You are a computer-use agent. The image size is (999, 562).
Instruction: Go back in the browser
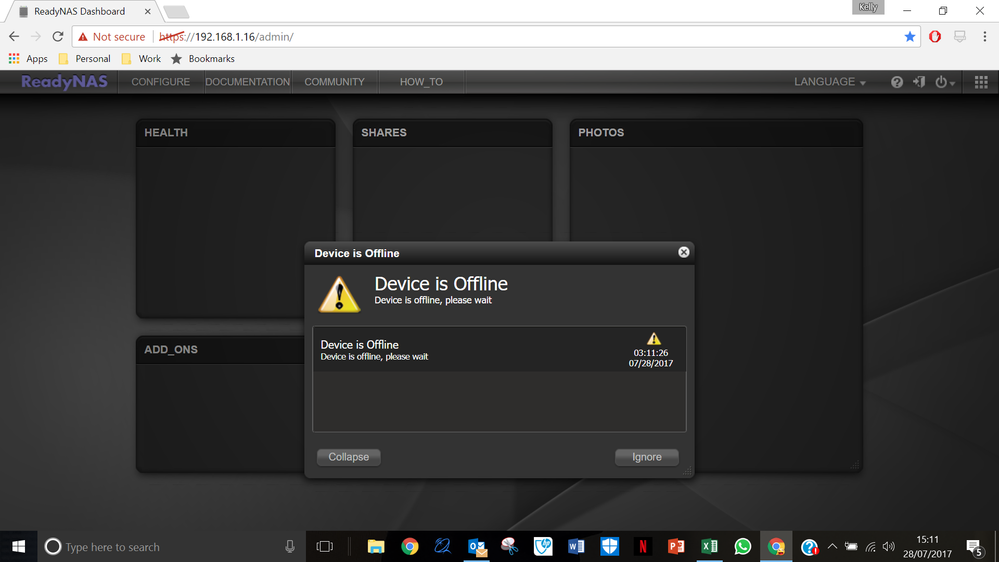tap(14, 37)
